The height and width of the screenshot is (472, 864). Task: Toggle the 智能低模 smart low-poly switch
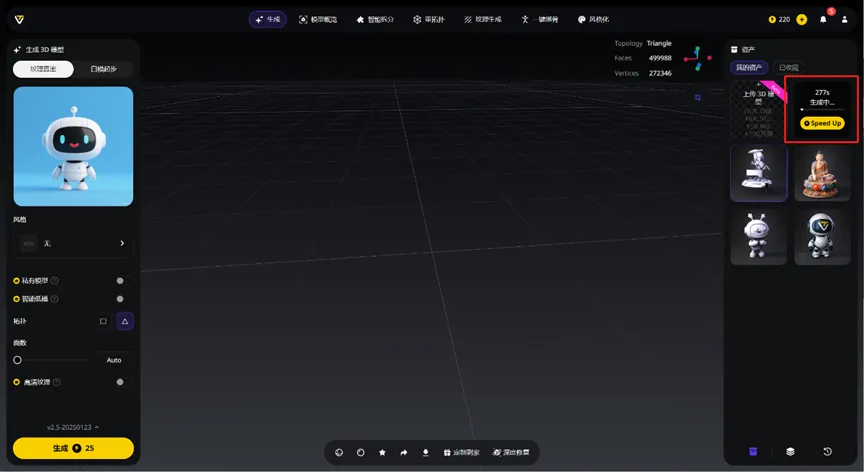click(120, 299)
